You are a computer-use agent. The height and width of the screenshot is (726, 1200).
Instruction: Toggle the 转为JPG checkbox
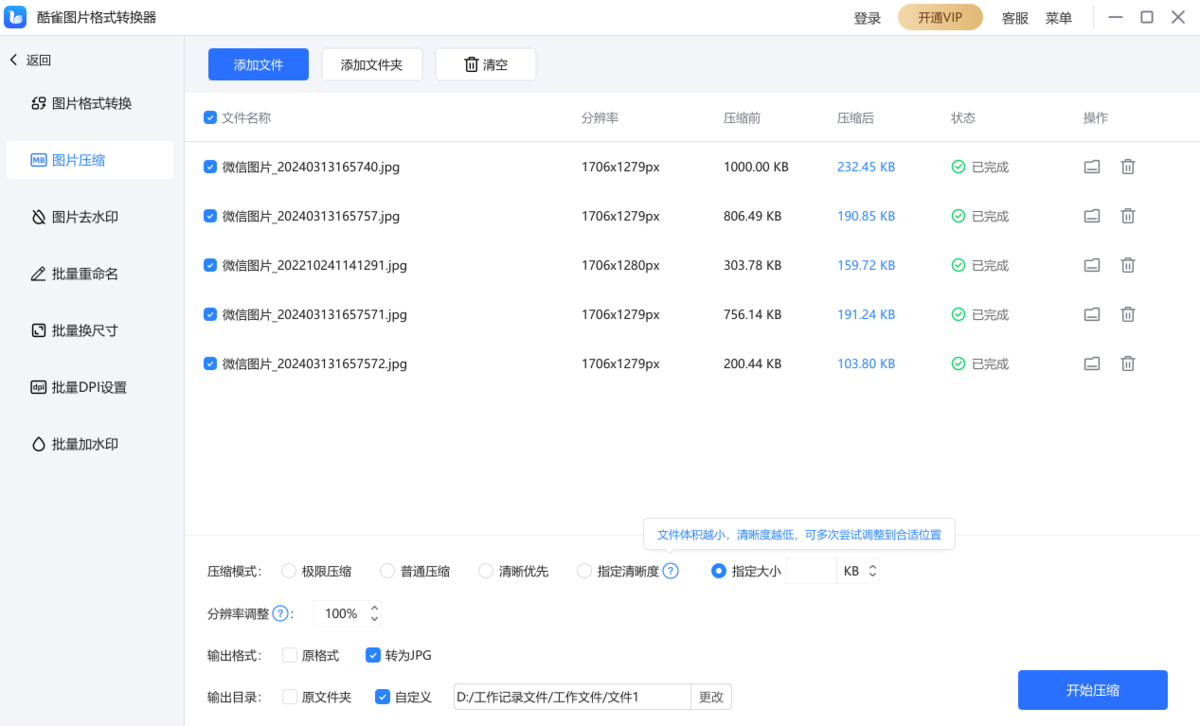(373, 656)
